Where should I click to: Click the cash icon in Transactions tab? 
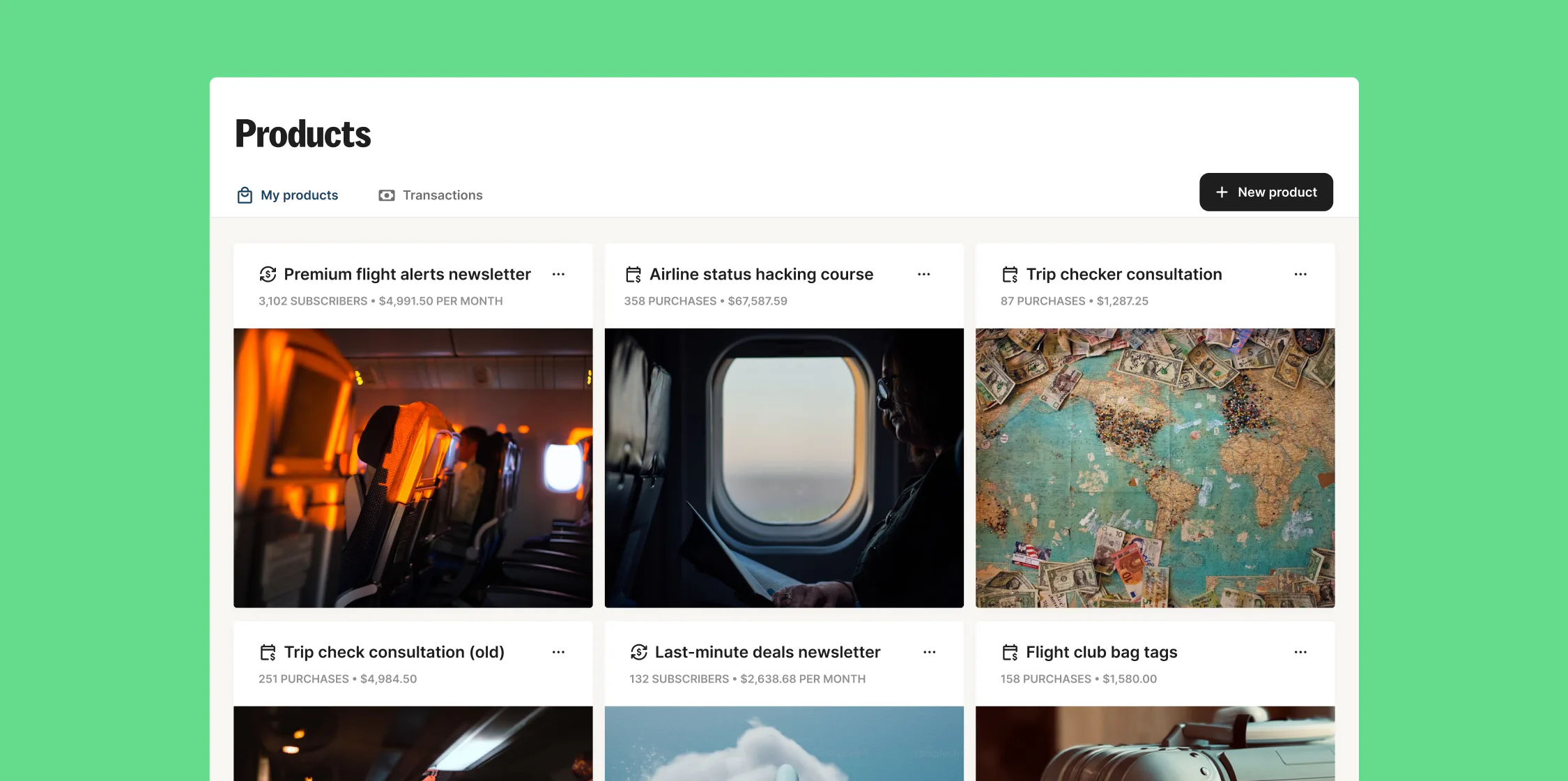click(x=386, y=195)
